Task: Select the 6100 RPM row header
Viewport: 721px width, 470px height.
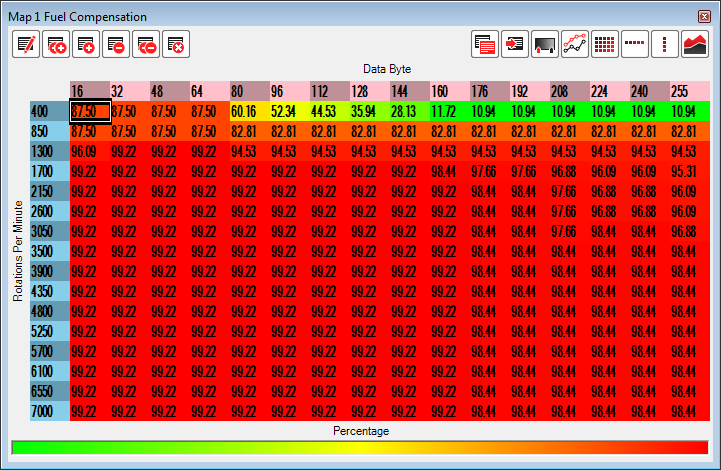Action: point(50,372)
